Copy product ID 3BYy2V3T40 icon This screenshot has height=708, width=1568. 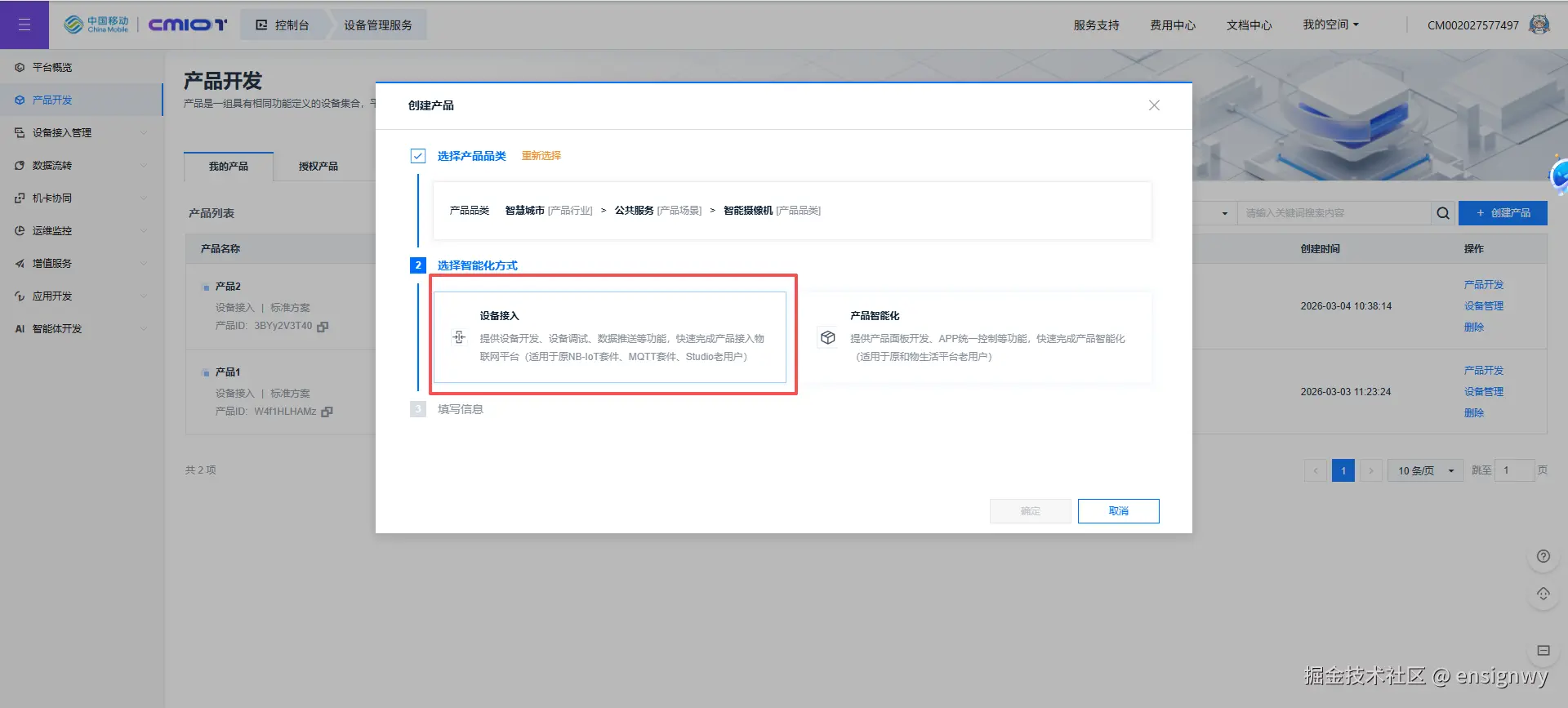click(x=323, y=327)
